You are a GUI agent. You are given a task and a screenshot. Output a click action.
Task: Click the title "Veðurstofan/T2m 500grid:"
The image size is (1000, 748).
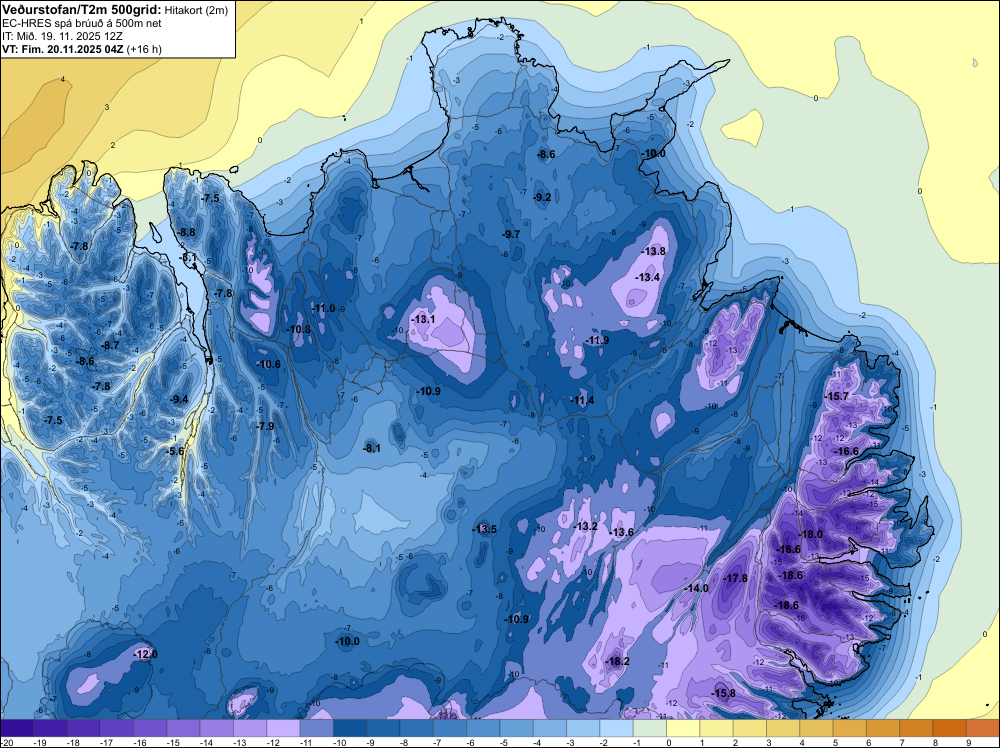point(82,9)
